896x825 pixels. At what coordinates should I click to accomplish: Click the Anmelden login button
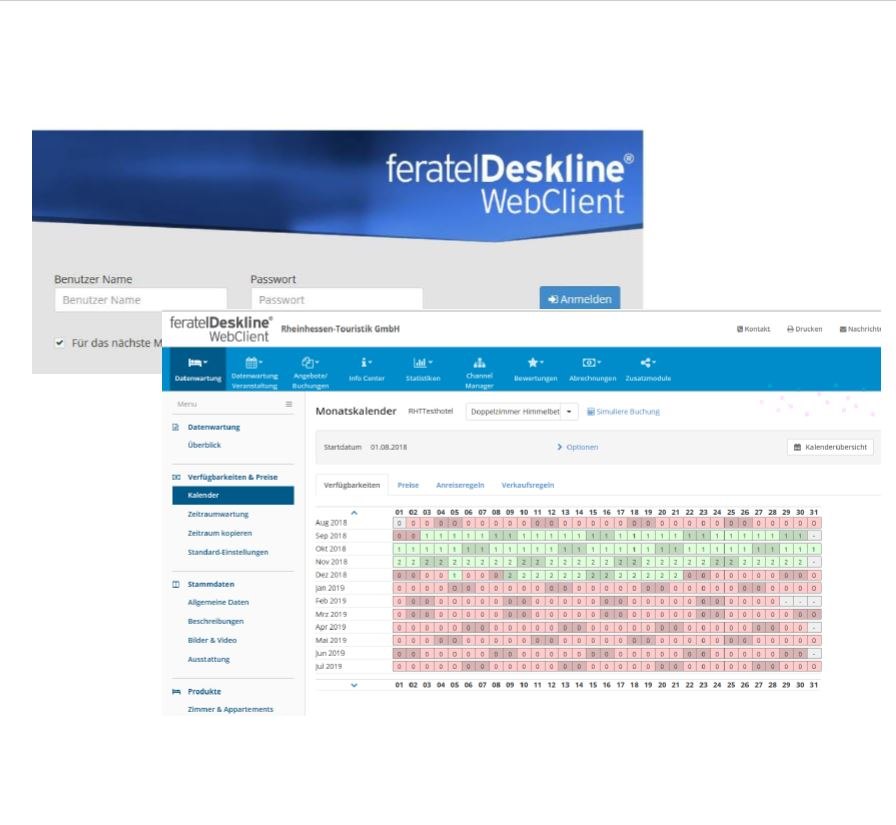pos(579,299)
